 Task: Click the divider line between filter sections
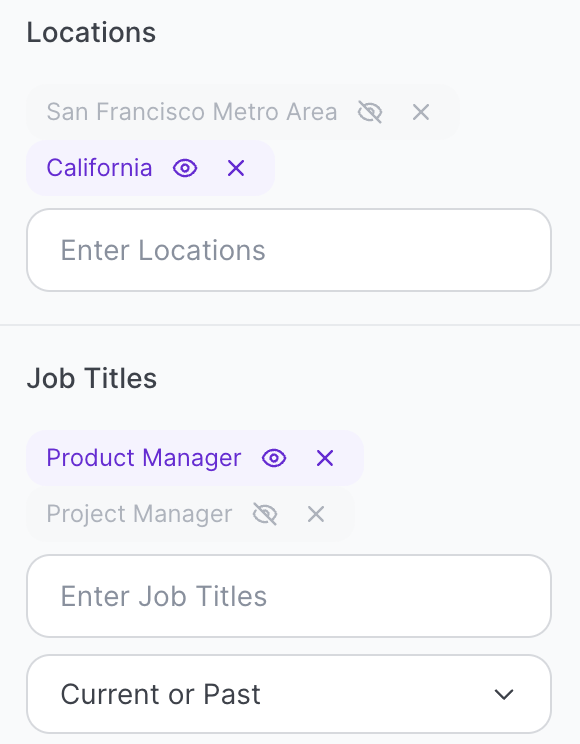tap(290, 325)
